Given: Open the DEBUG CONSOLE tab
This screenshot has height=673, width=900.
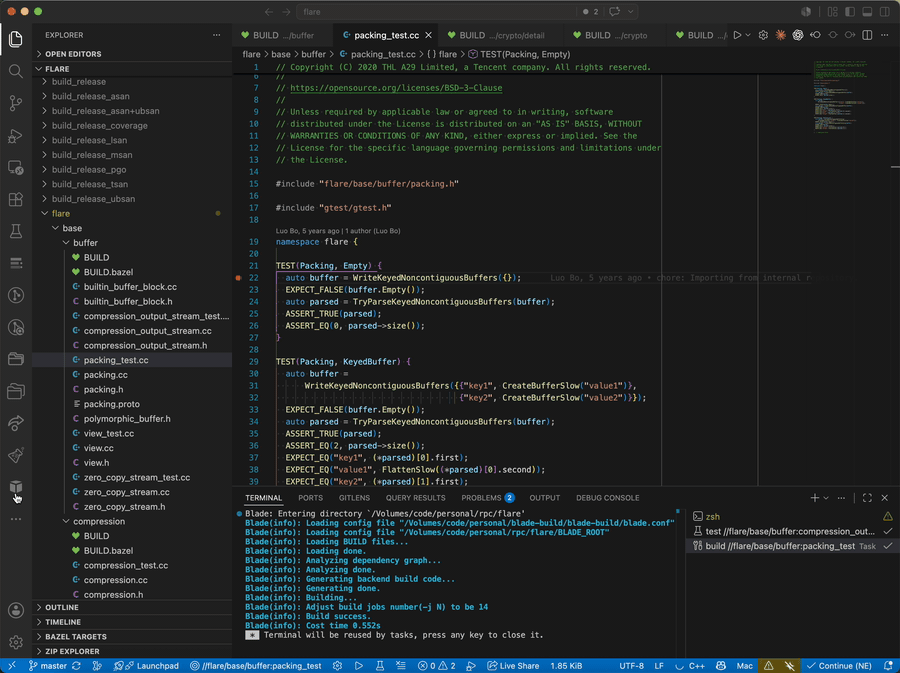Looking at the screenshot, I should 607,498.
